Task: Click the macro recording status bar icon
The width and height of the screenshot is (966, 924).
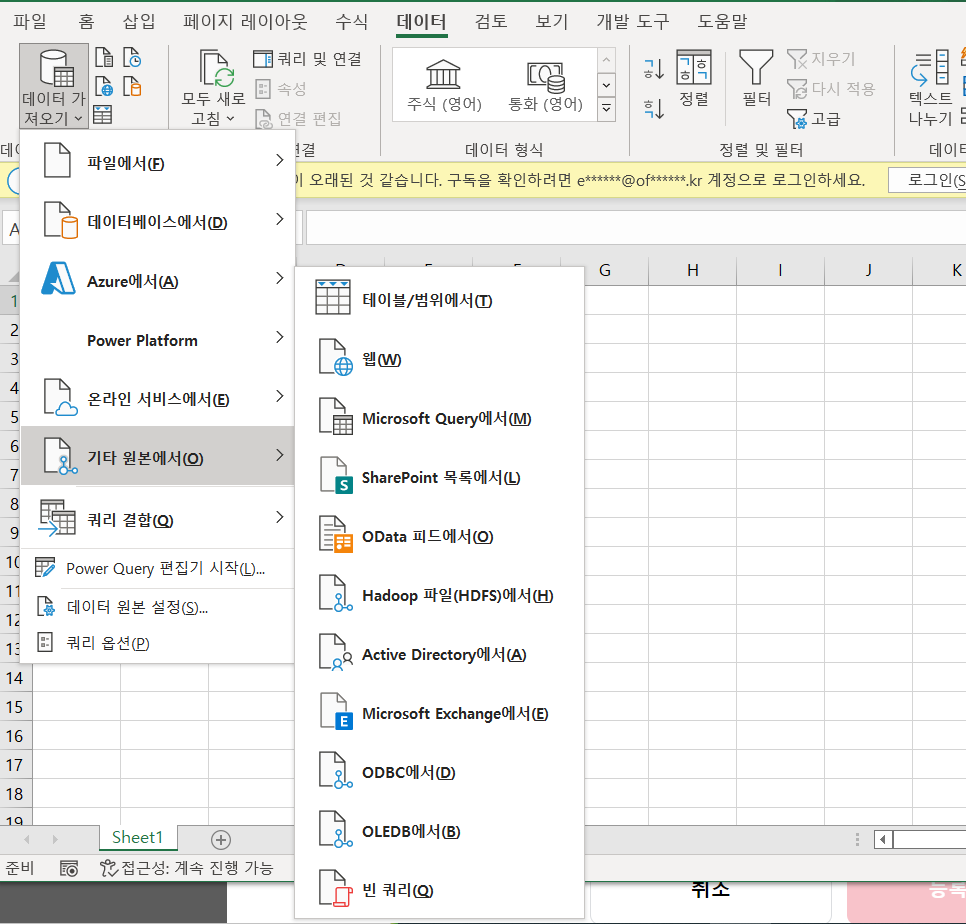Action: coord(68,868)
